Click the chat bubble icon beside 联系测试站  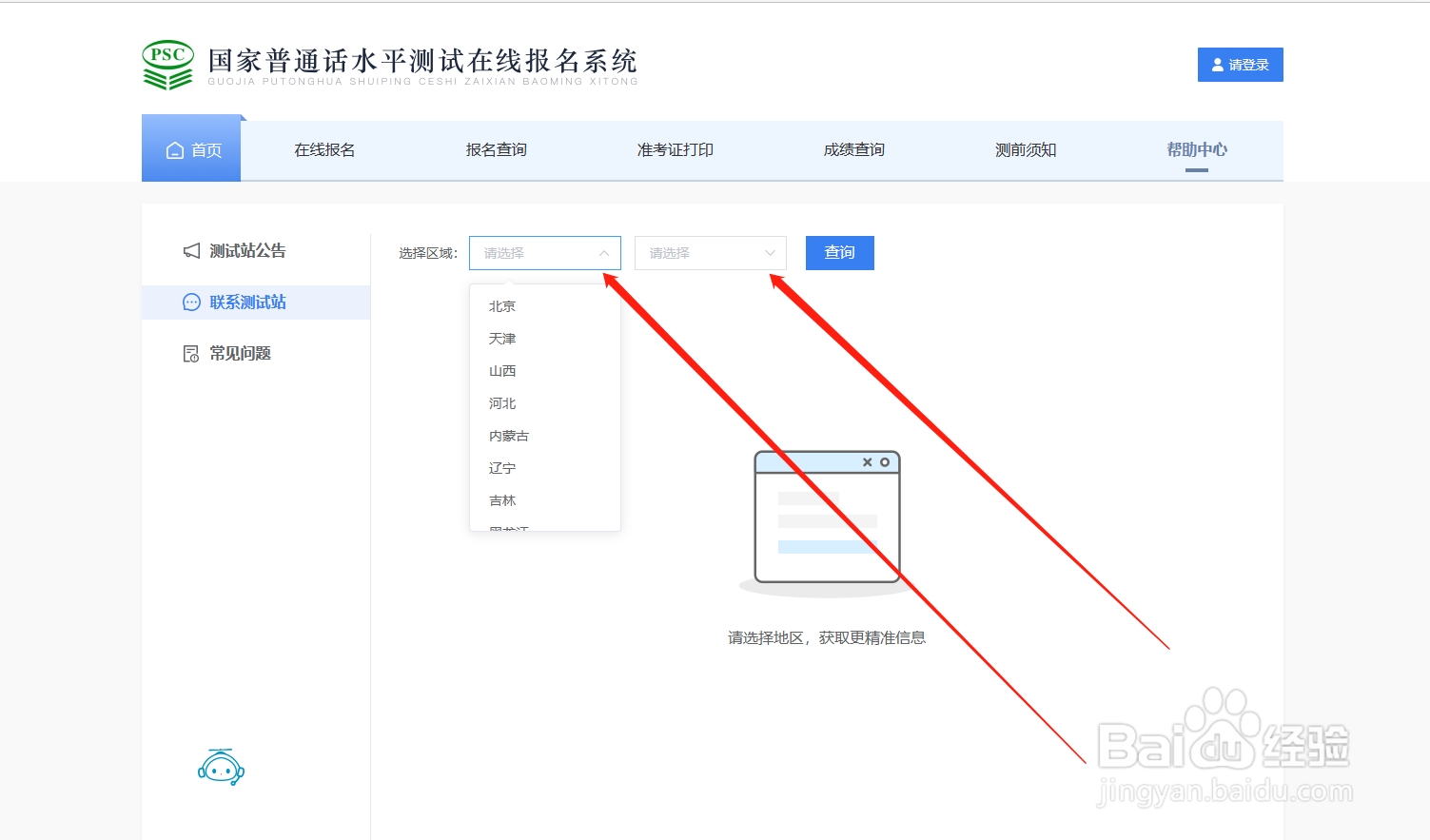(191, 303)
